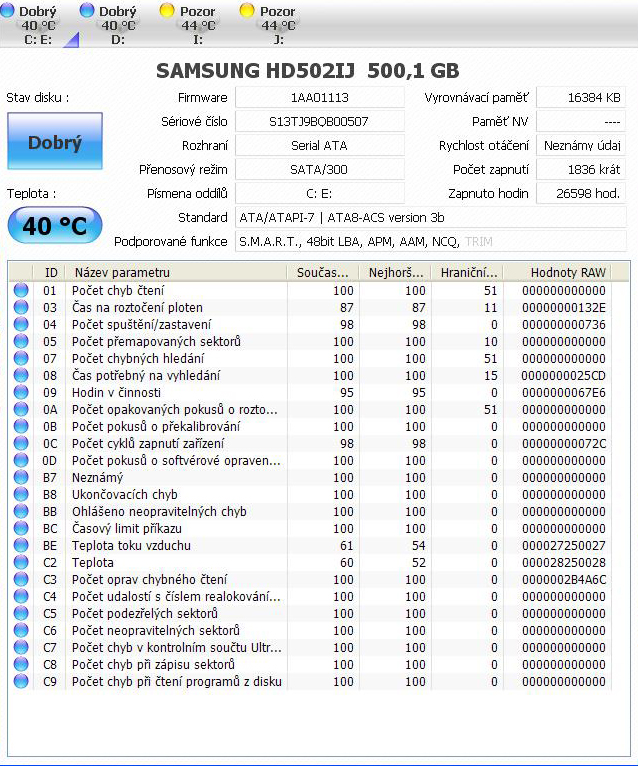638x766 pixels.
Task: Click status icon for Neznámý row B7
Action: pyautogui.click(x=21, y=477)
